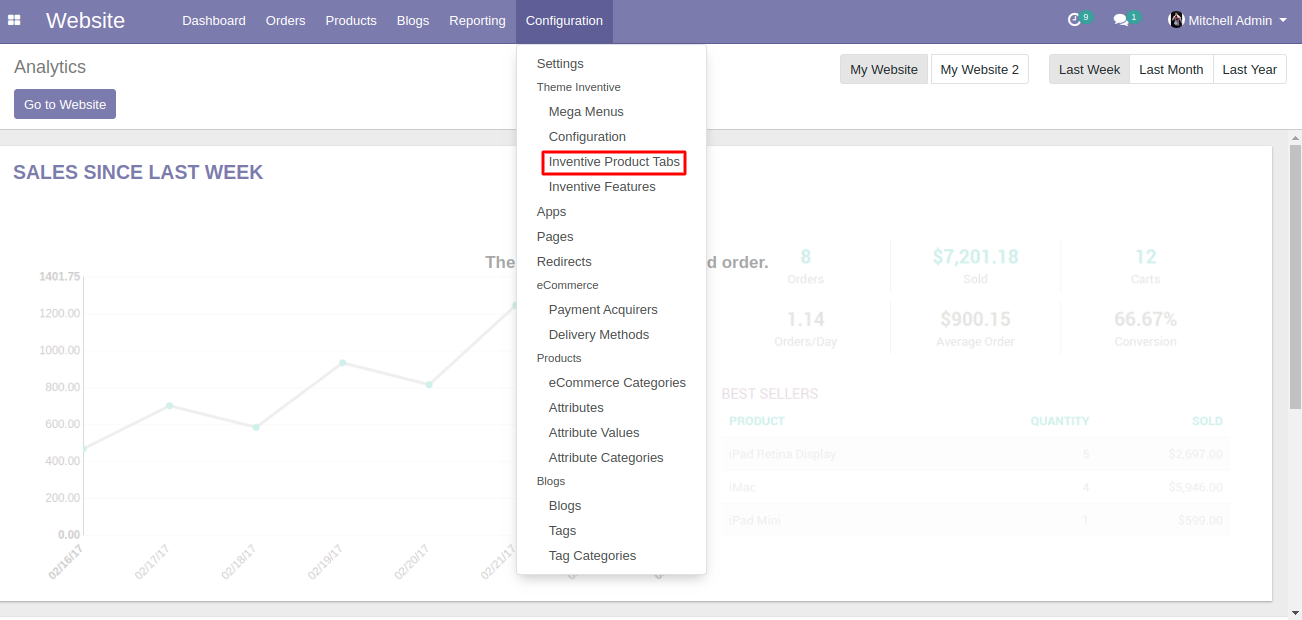
Task: Click the Analytics page title
Action: (x=50, y=67)
